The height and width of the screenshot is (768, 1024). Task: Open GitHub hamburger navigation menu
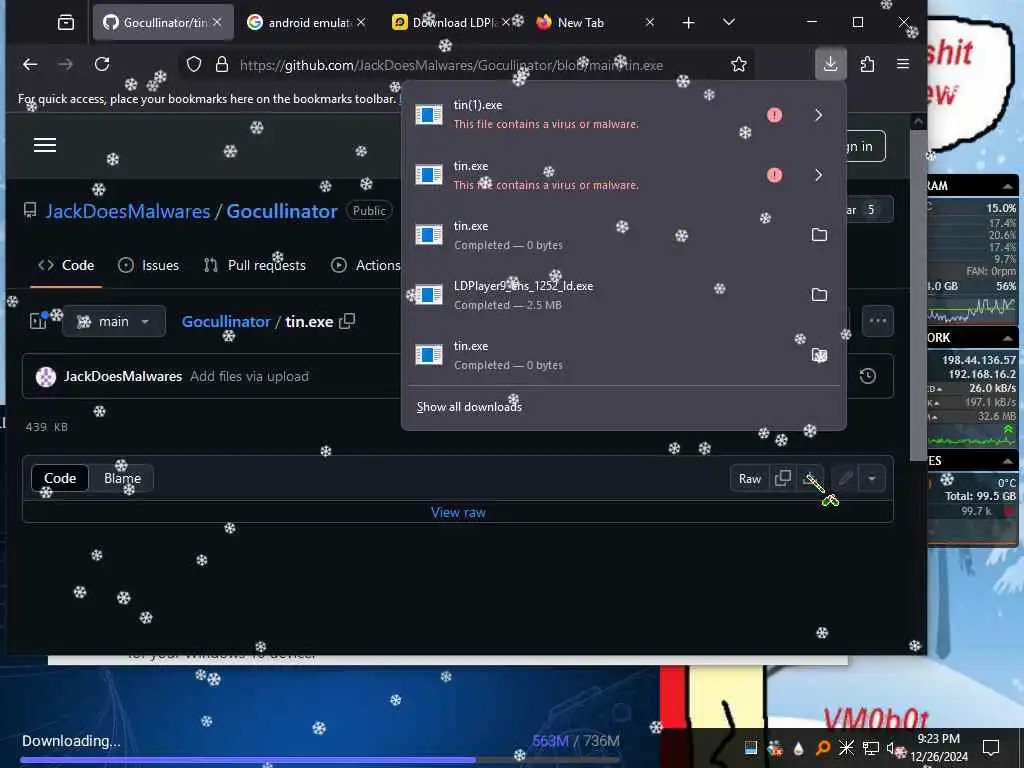[x=45, y=145]
